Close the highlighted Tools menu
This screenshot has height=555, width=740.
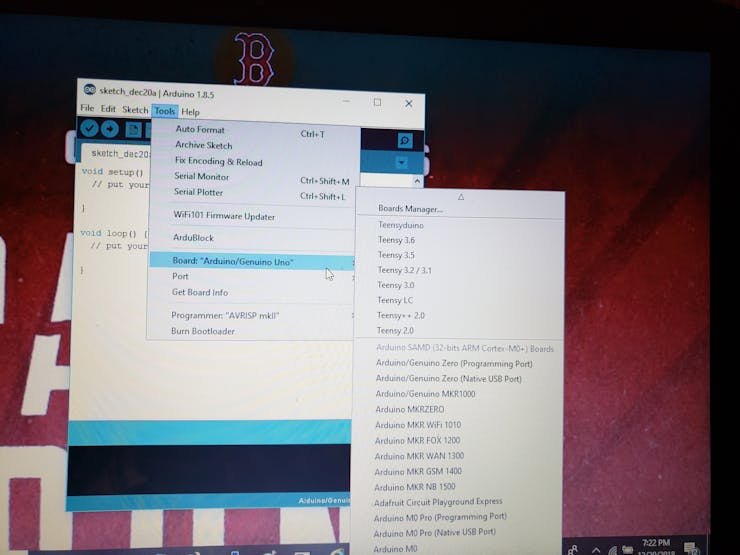tap(164, 111)
